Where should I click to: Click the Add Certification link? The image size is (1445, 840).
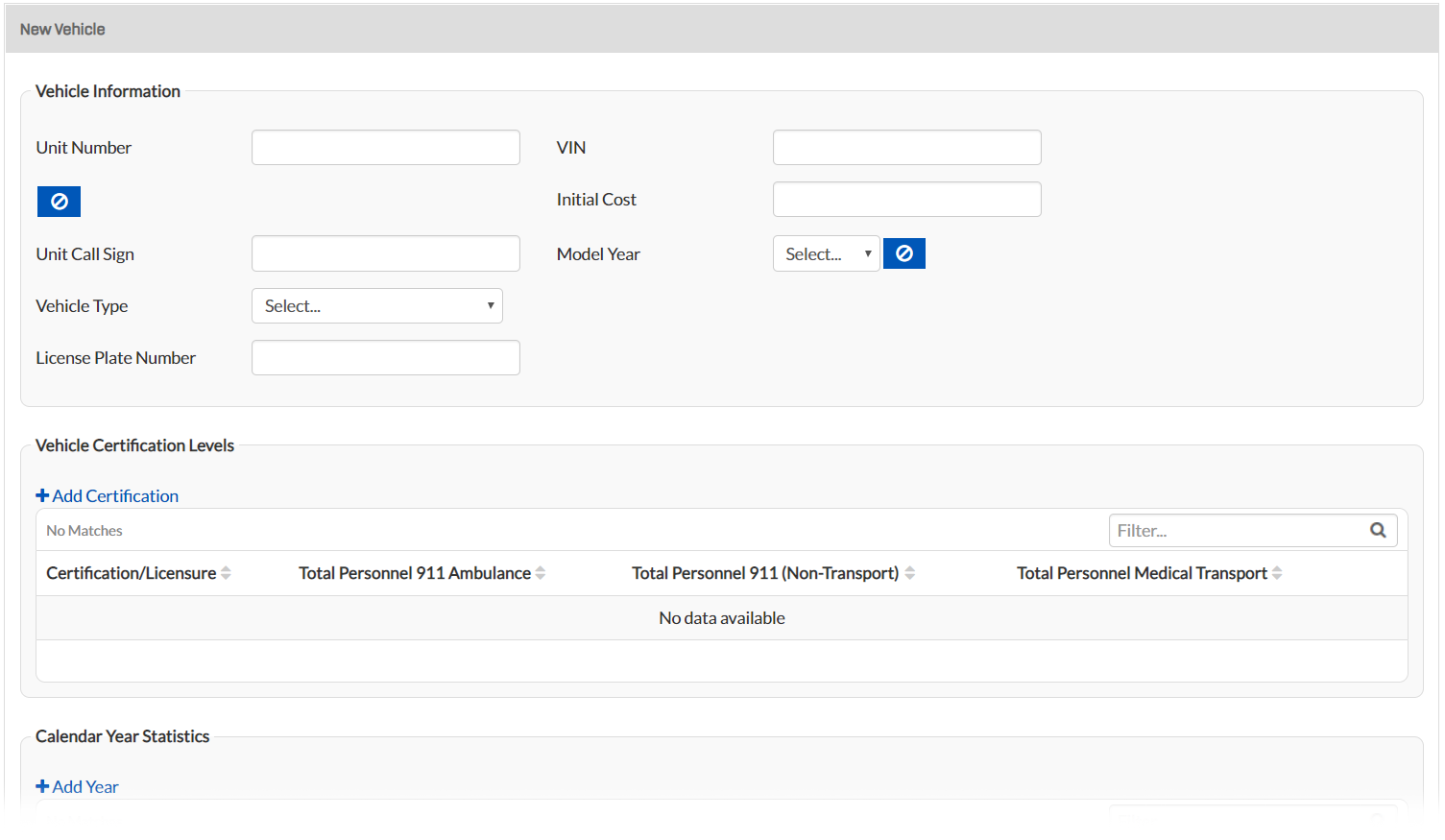click(107, 495)
